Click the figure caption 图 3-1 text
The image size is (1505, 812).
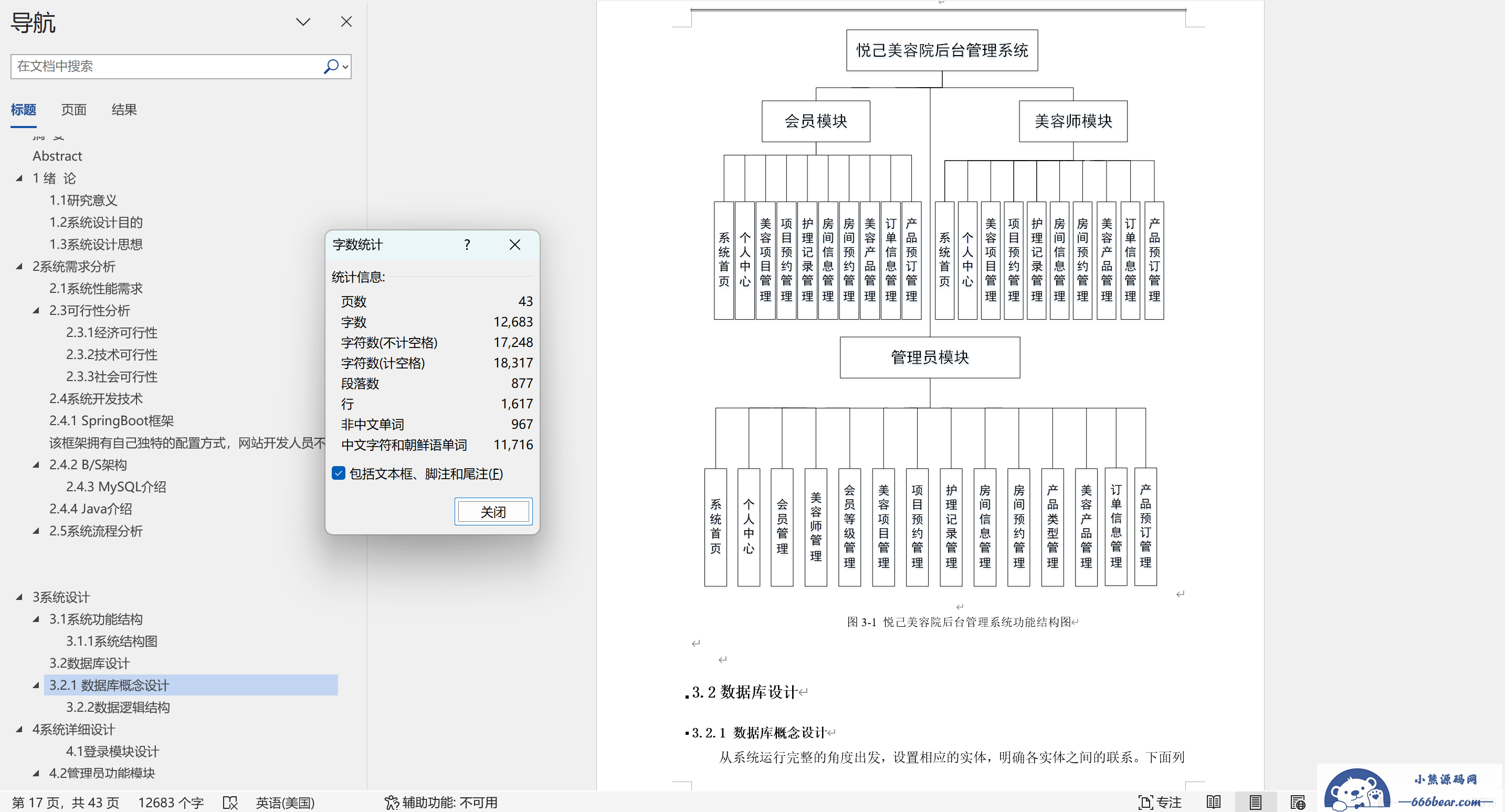(959, 621)
